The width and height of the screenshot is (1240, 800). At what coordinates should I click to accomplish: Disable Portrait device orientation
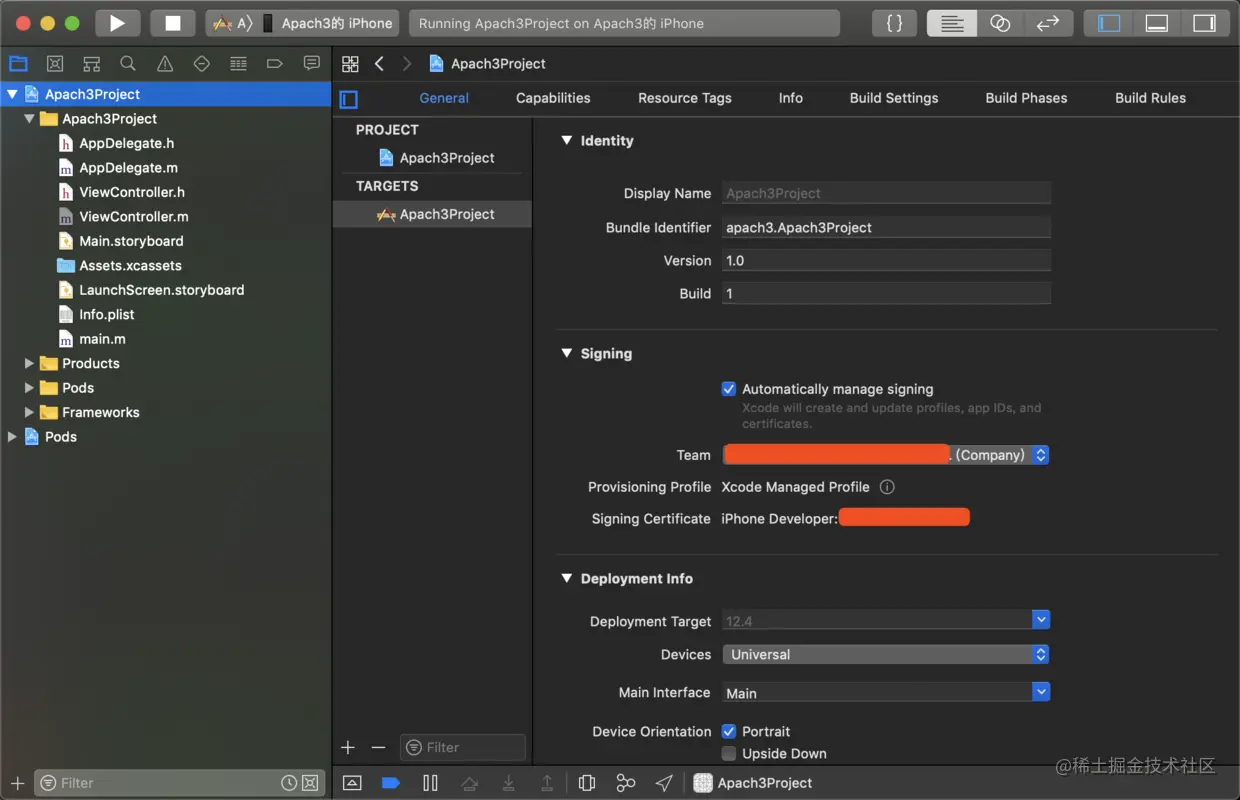click(x=729, y=731)
